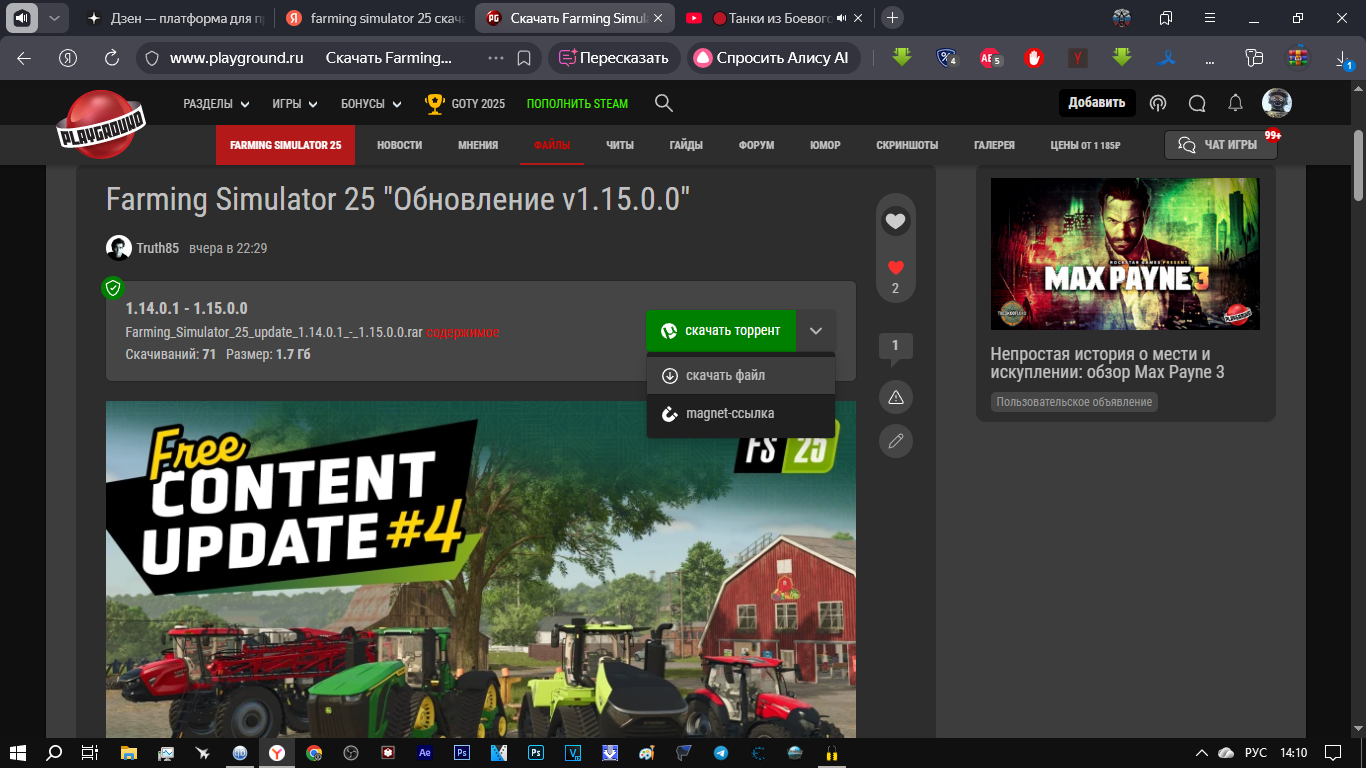Open the address bar three-dot menu
The width and height of the screenshot is (1368, 768).
tap(496, 58)
